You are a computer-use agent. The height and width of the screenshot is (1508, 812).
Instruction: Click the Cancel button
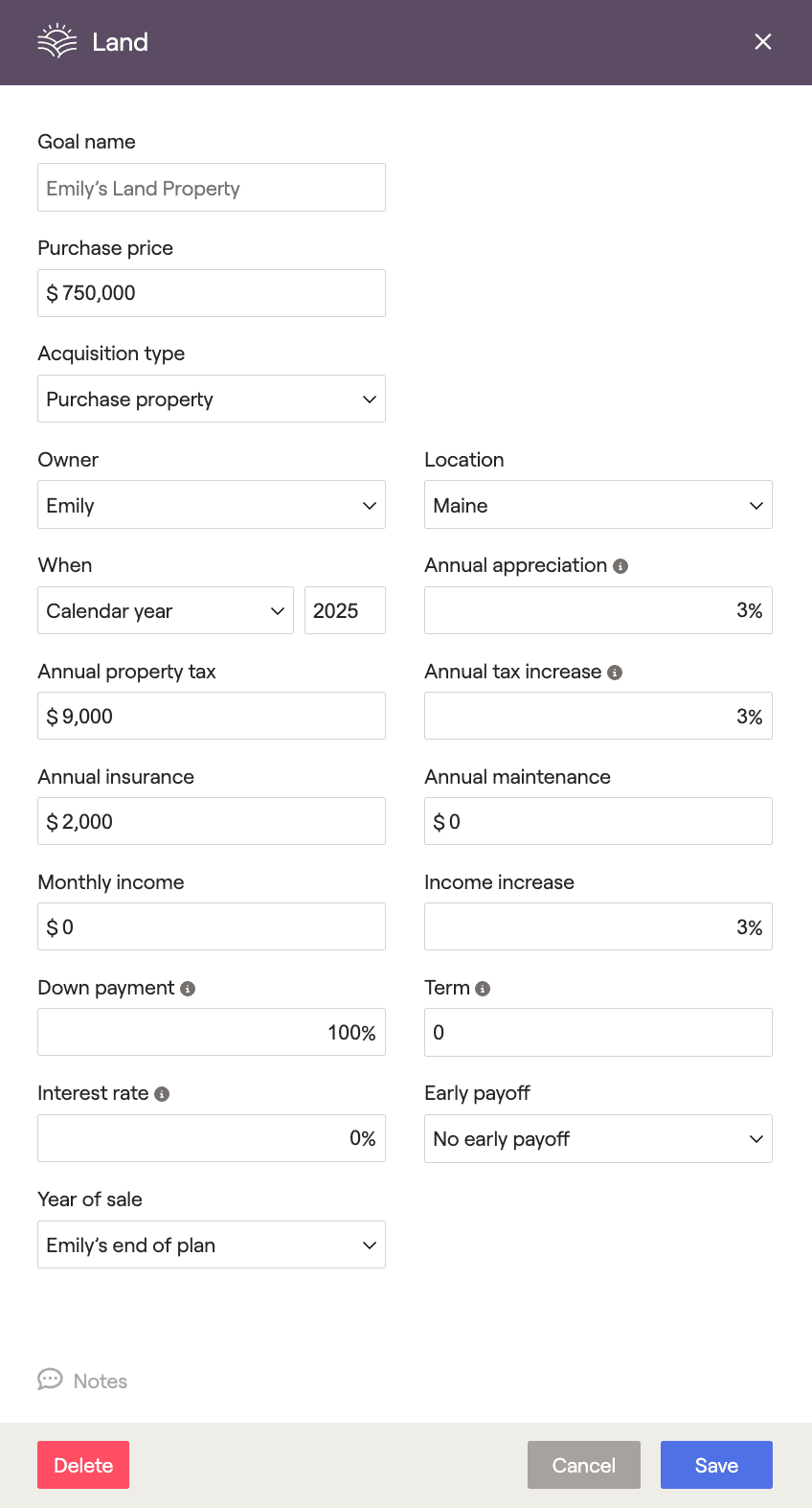(x=583, y=1465)
